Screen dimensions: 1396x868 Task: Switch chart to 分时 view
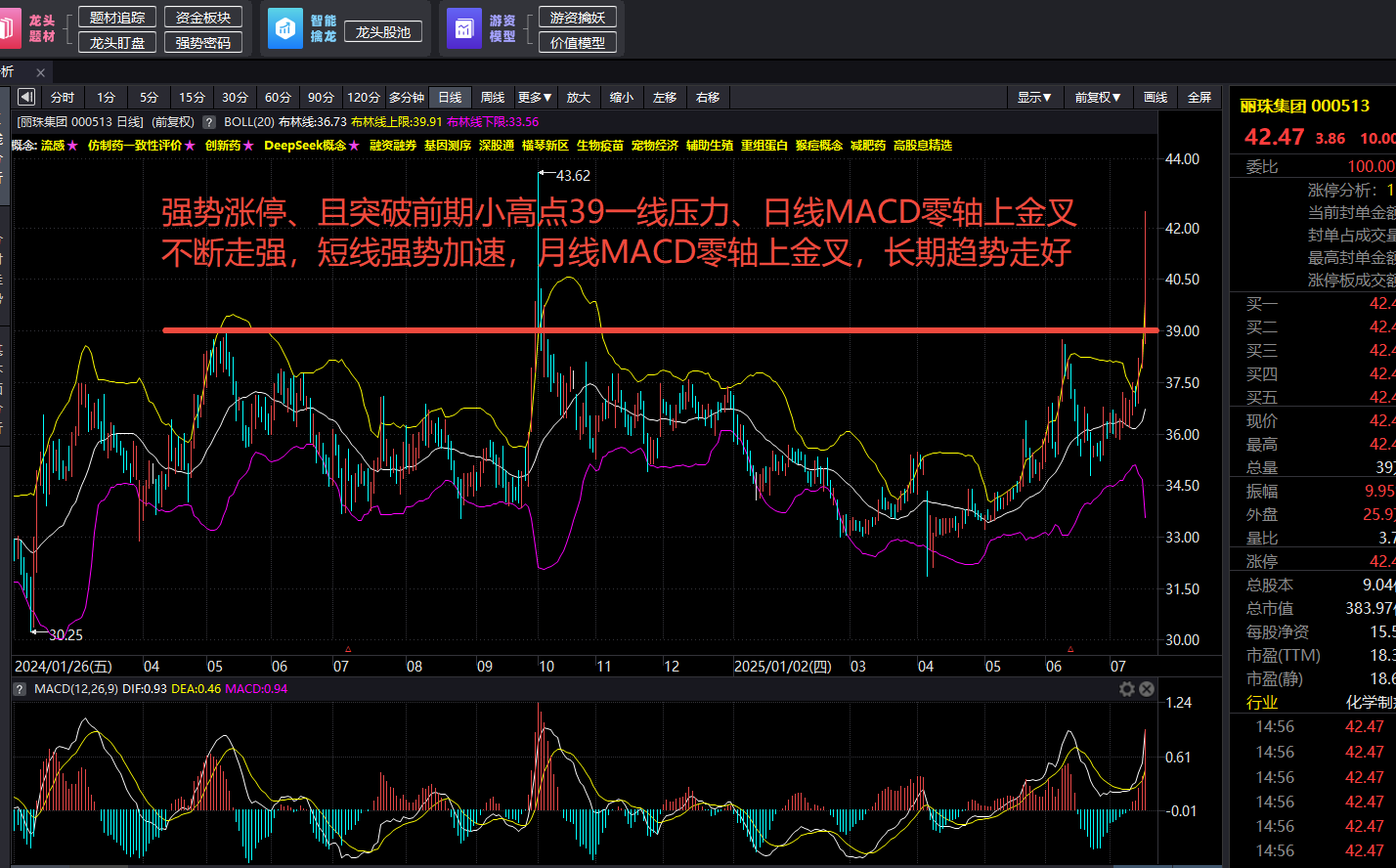click(63, 98)
